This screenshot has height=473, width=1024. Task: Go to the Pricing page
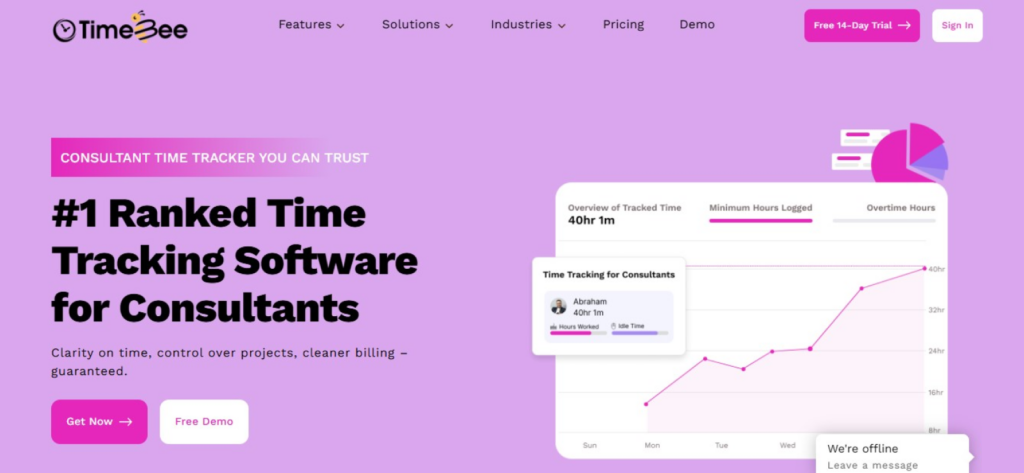[623, 25]
